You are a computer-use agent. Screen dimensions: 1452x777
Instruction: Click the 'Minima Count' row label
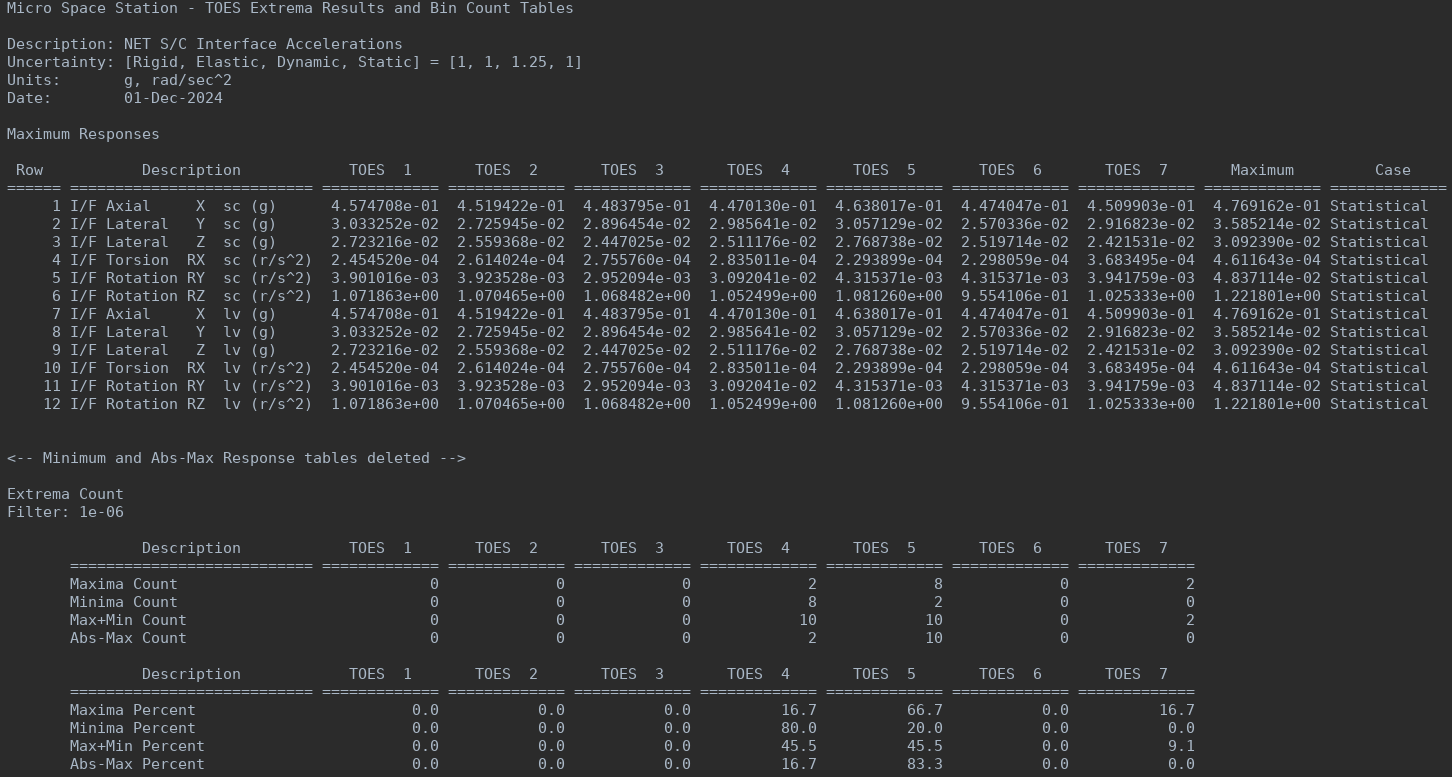coord(124,602)
